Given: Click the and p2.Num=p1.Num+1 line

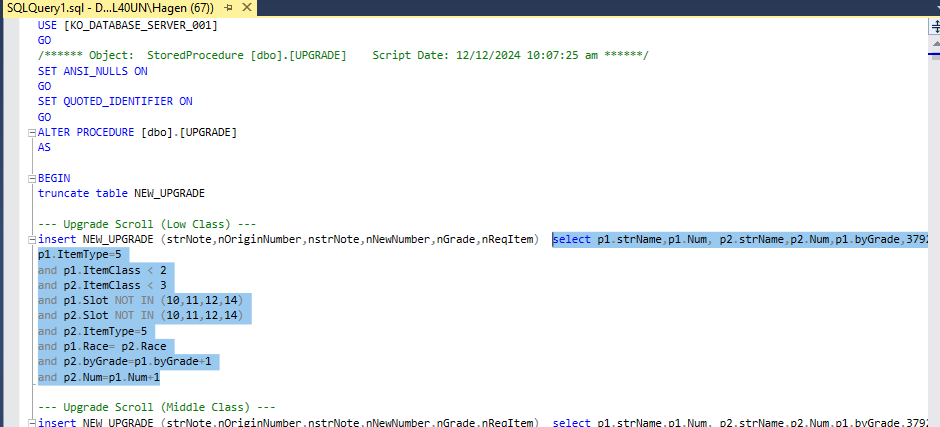Looking at the screenshot, I should 99,377.
